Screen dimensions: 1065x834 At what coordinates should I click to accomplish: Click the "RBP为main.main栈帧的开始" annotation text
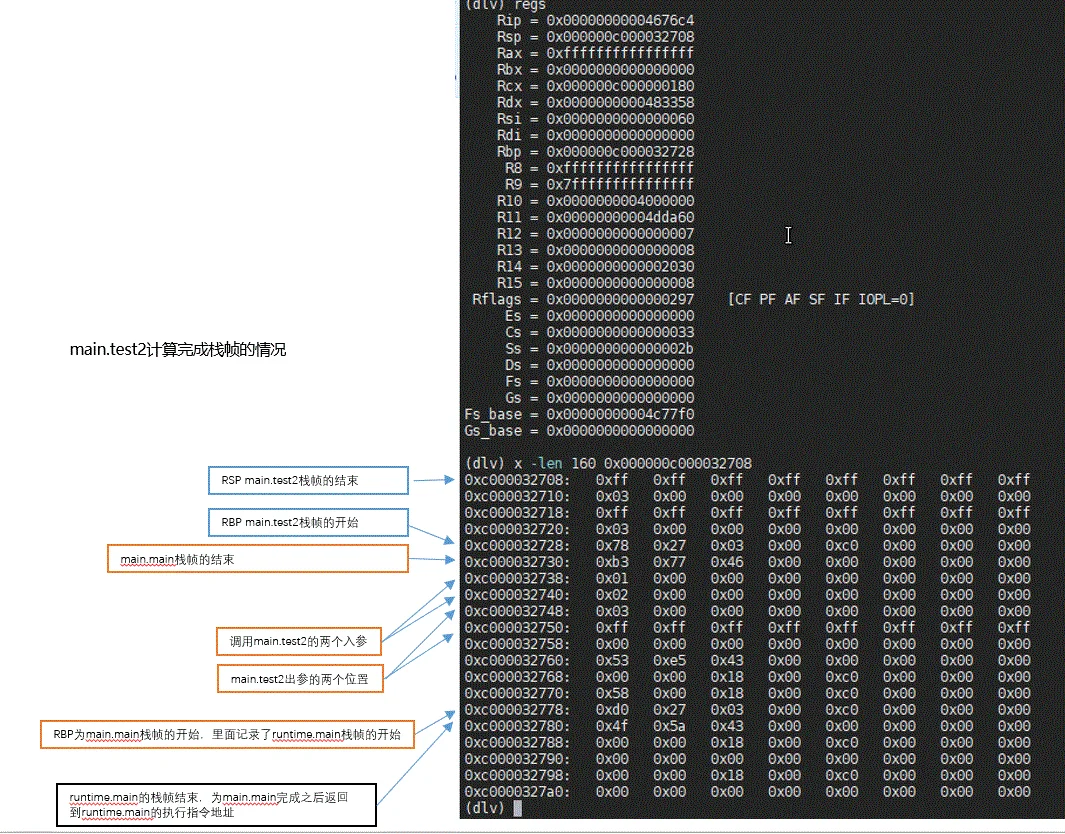pyautogui.click(x=227, y=734)
